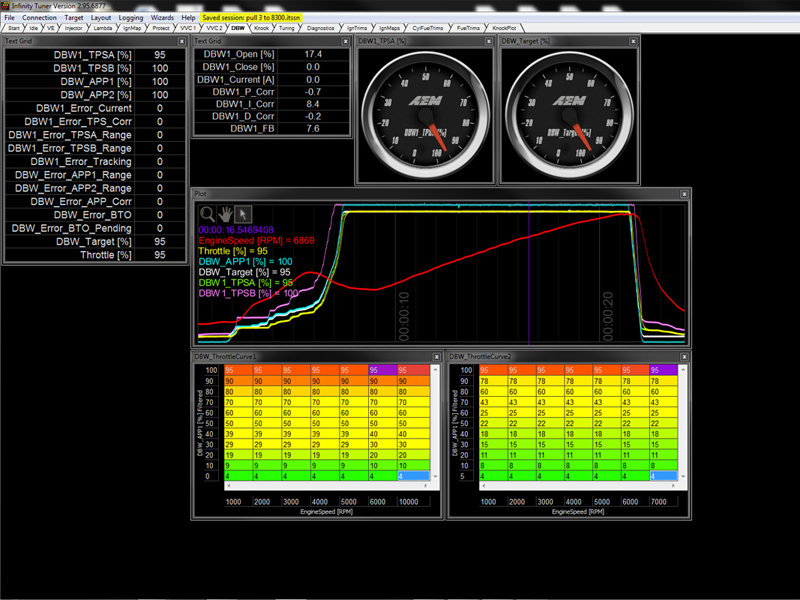Close the Text Grid panel listing DBW1_Open

click(345, 41)
